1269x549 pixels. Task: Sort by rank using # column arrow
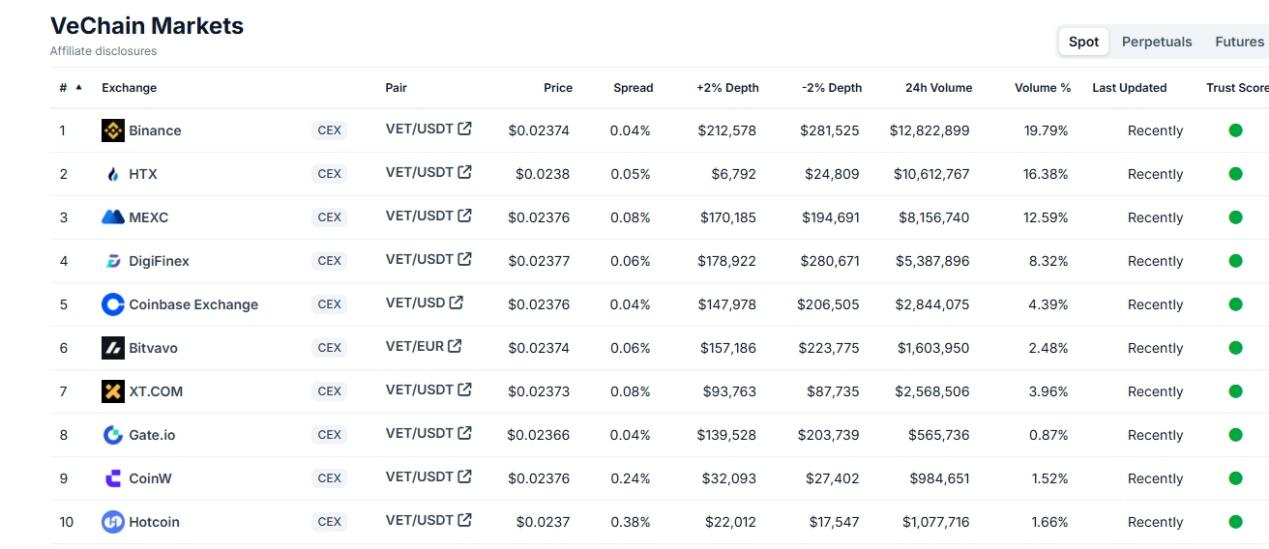79,88
